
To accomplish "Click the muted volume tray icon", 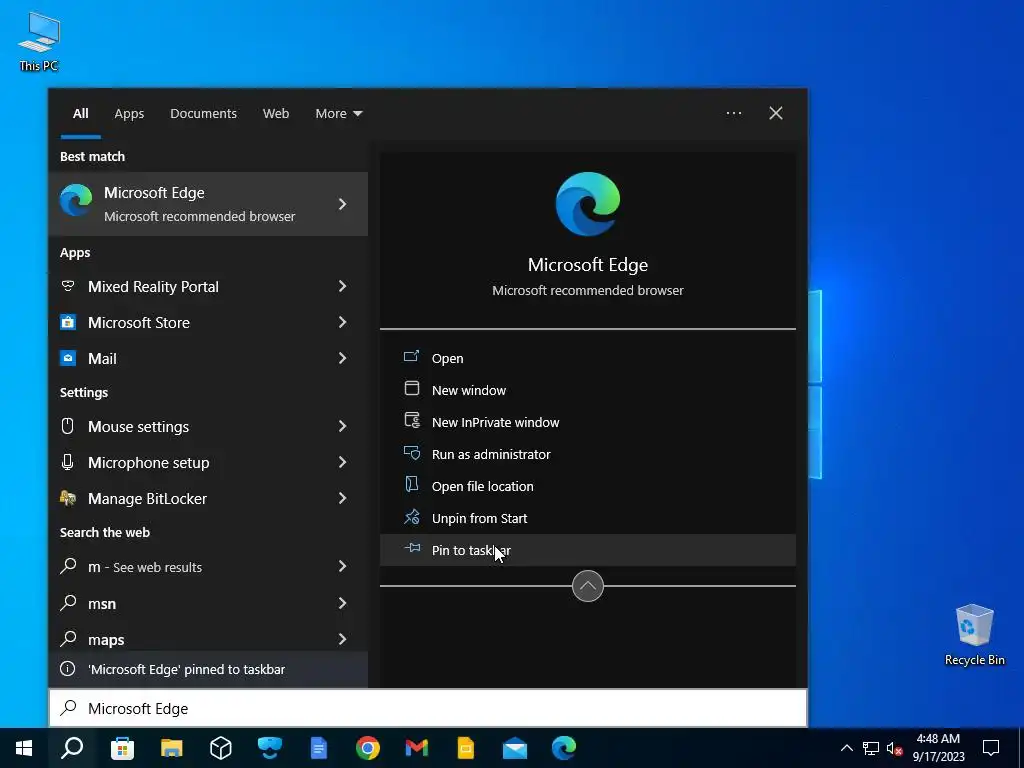I will (x=895, y=748).
